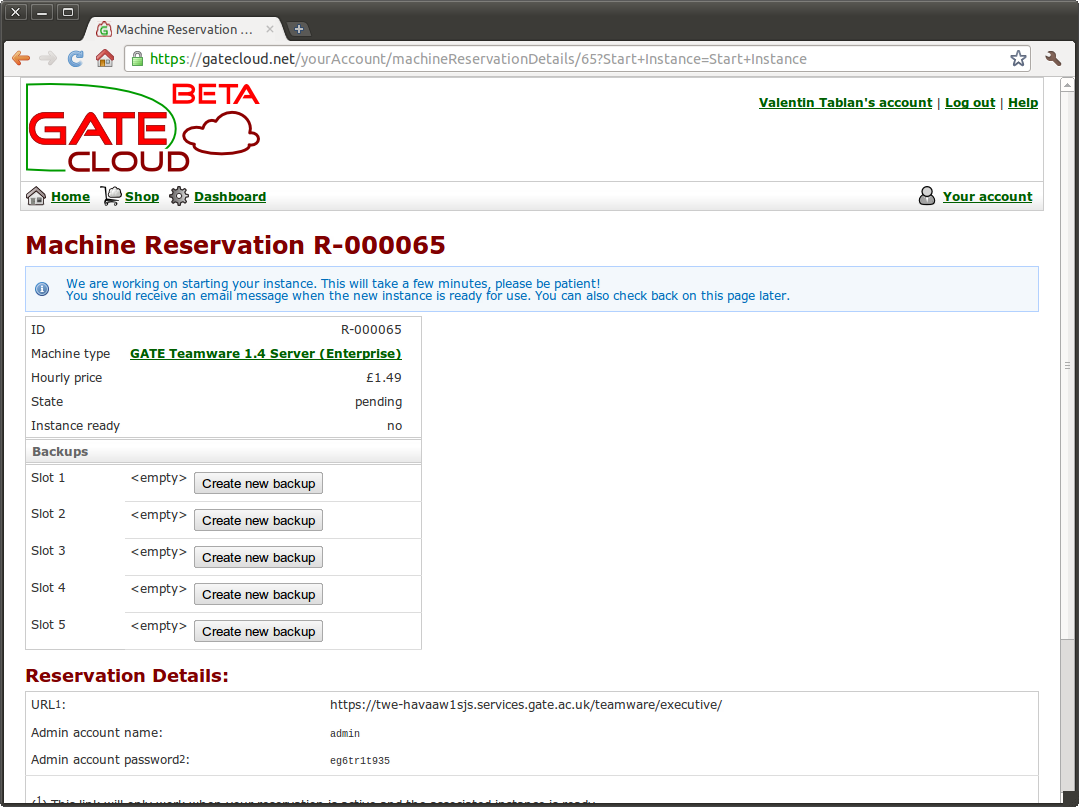1079x807 pixels.
Task: Click the Machine Reservation R-000065 heading
Action: point(235,245)
